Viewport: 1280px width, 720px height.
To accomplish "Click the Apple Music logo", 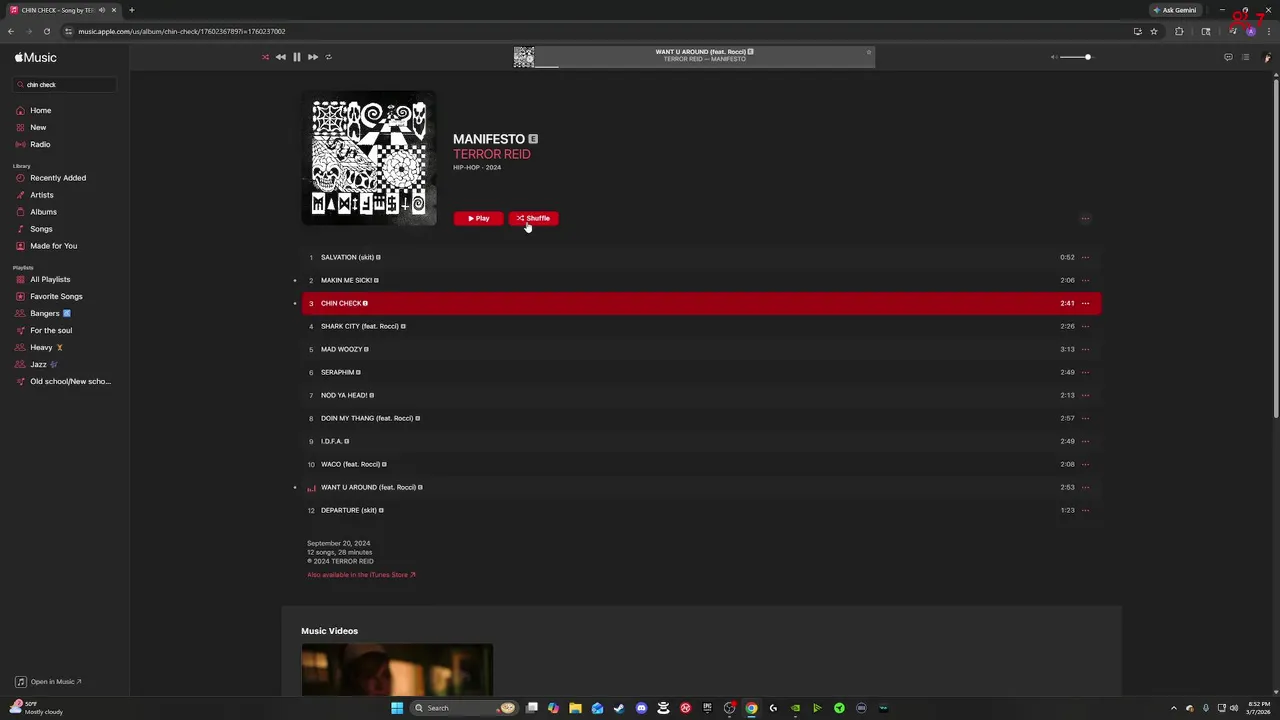I will tap(36, 58).
